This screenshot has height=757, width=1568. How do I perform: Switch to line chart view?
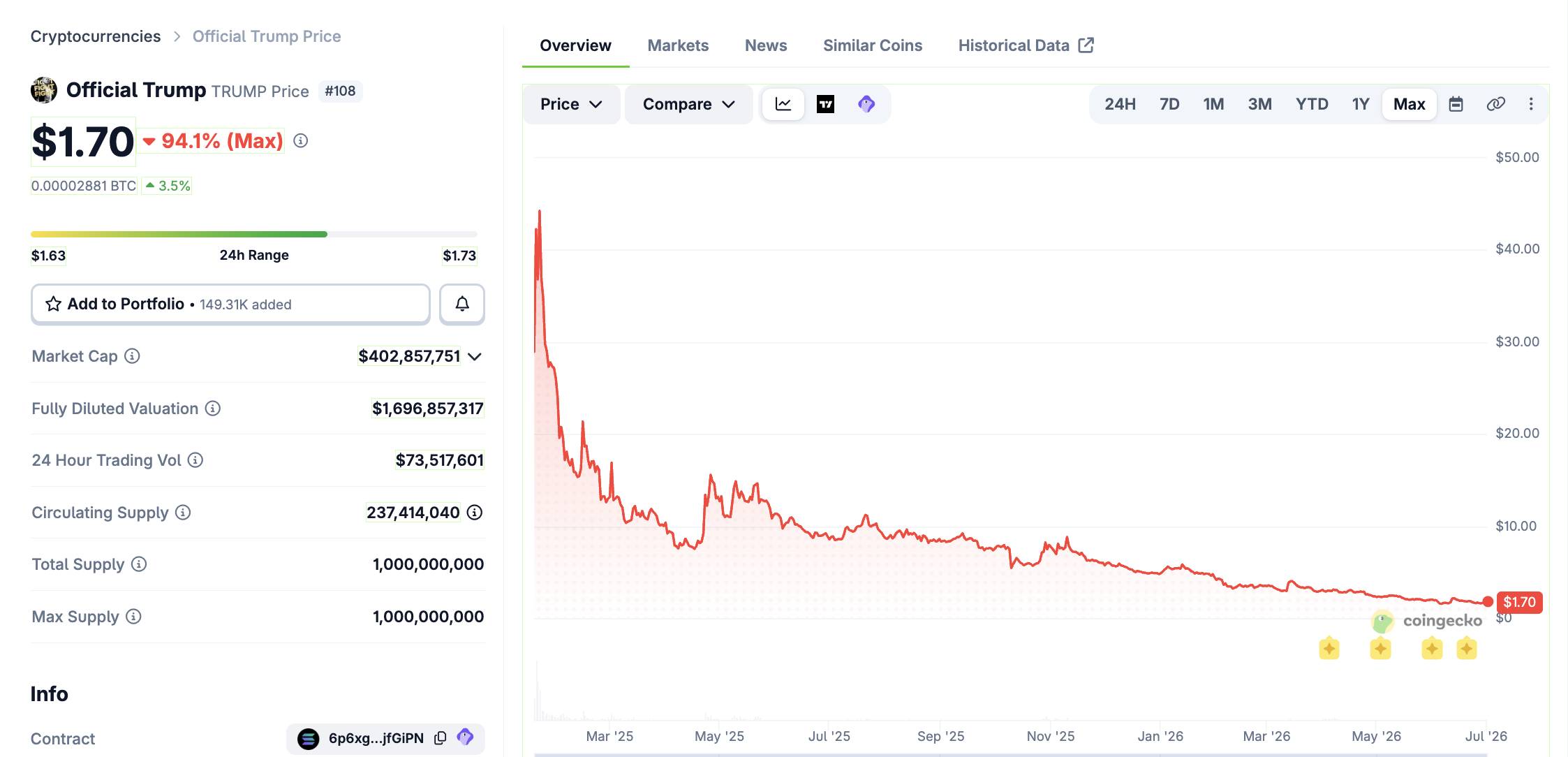(x=783, y=104)
